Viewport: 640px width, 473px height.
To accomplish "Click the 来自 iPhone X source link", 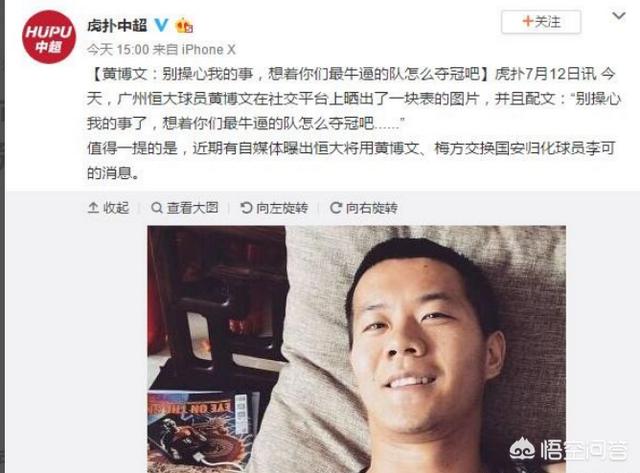I will pos(194,50).
